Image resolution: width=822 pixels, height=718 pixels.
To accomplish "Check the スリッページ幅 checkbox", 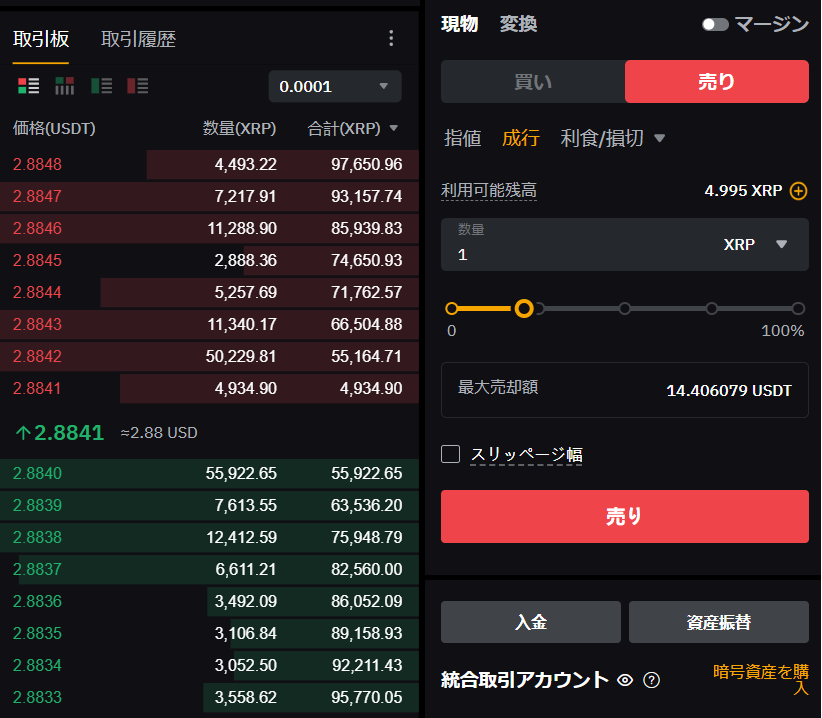I will (451, 454).
